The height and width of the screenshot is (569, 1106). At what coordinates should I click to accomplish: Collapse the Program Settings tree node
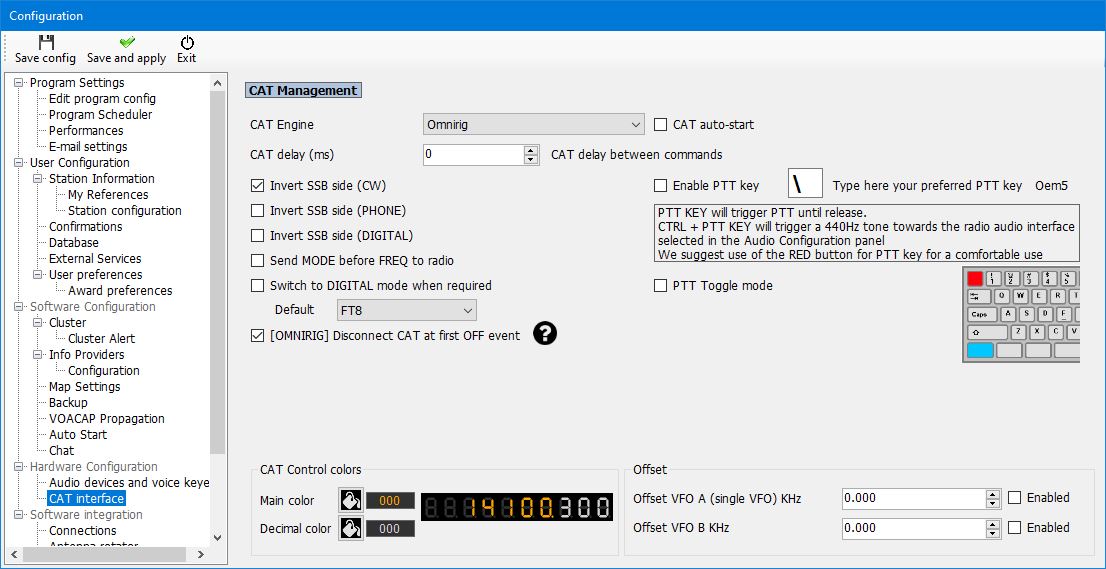coord(19,83)
